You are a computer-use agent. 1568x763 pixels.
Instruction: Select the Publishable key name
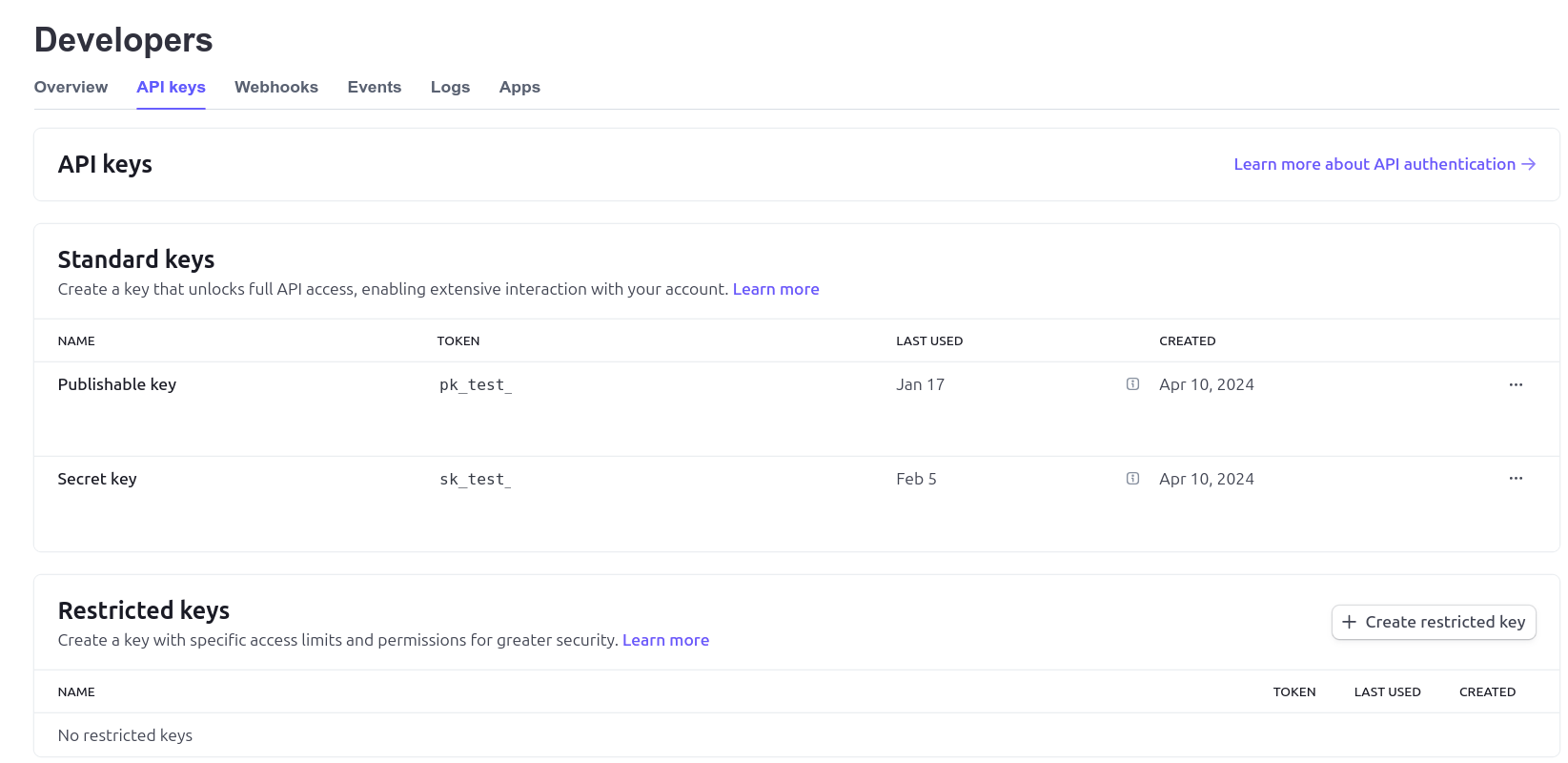click(x=116, y=384)
